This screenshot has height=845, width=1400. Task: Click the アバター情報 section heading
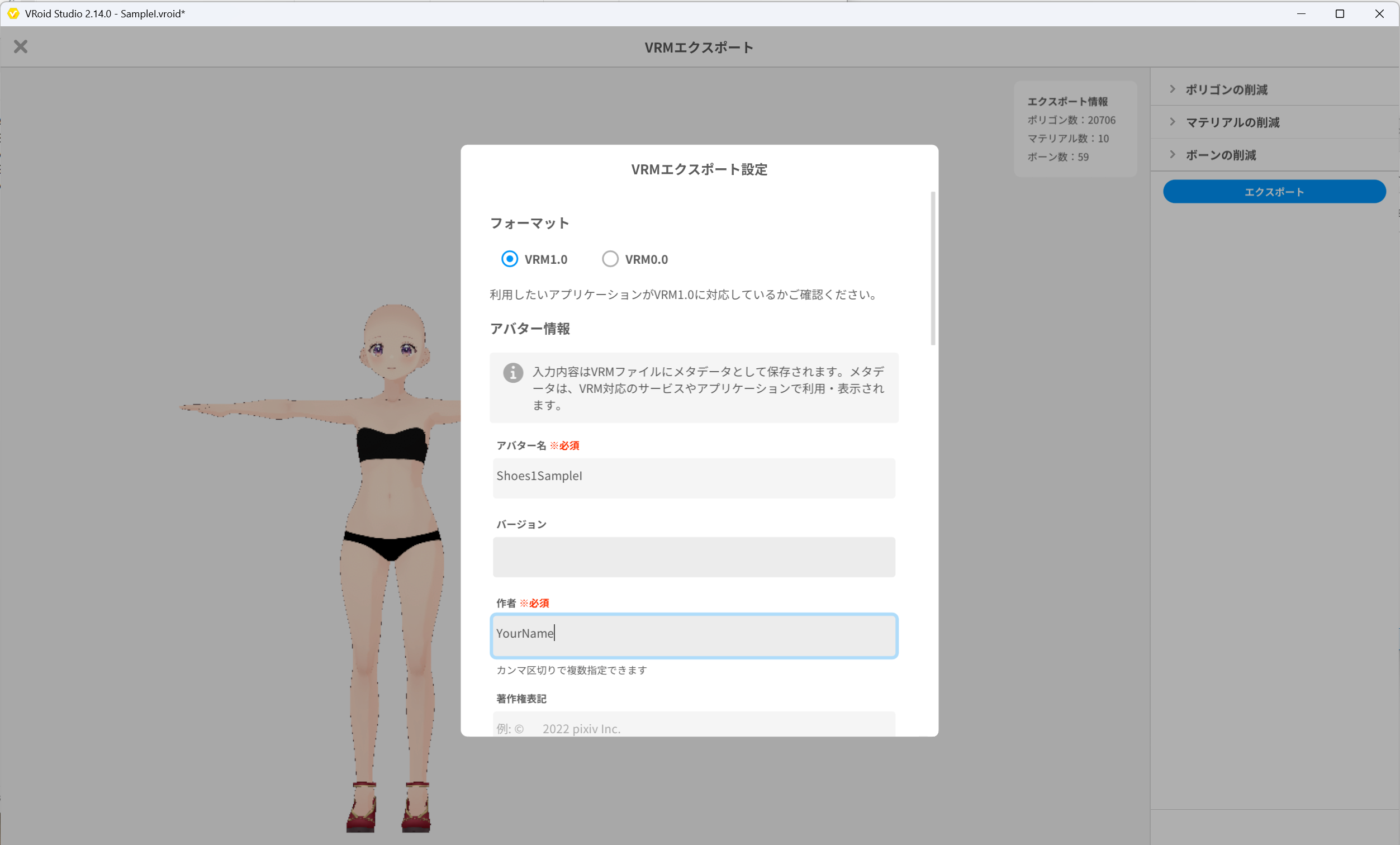pyautogui.click(x=530, y=329)
